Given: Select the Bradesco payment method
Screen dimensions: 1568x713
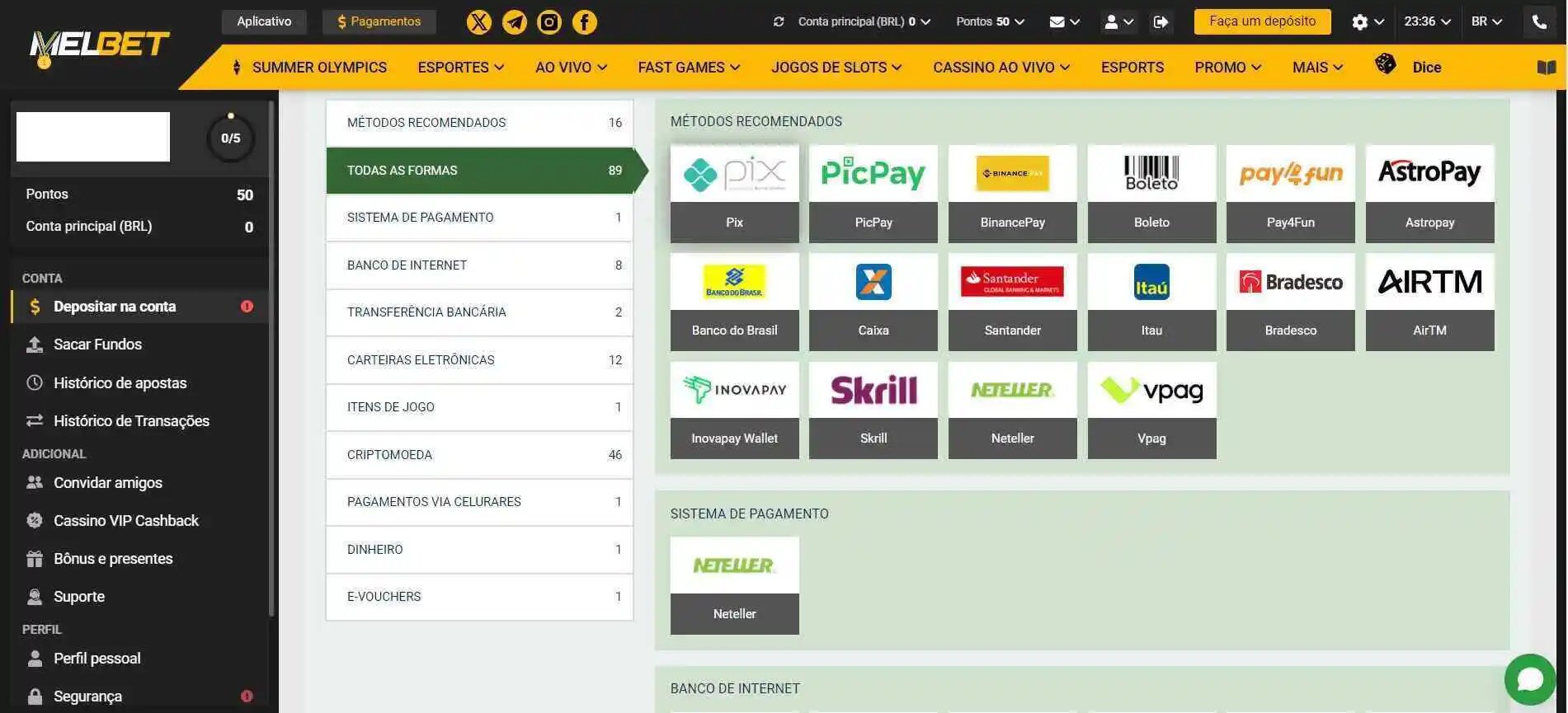Looking at the screenshot, I should pos(1291,302).
